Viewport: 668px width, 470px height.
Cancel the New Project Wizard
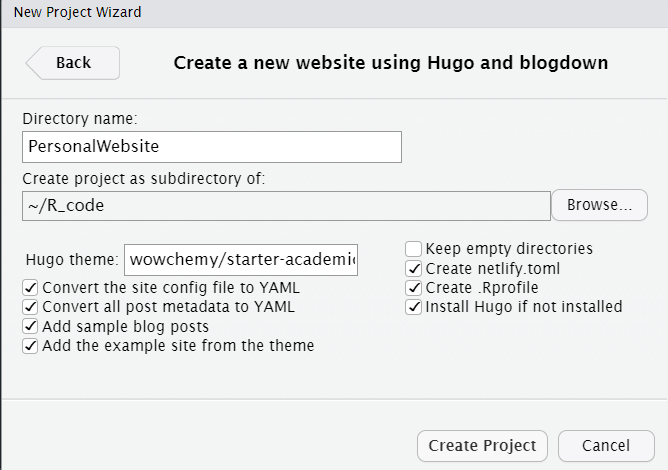(606, 446)
